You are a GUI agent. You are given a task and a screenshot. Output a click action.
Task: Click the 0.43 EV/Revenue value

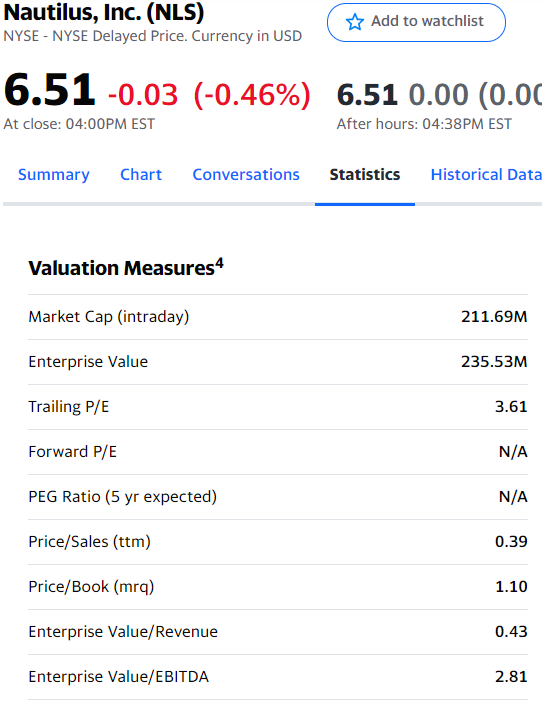click(x=511, y=632)
